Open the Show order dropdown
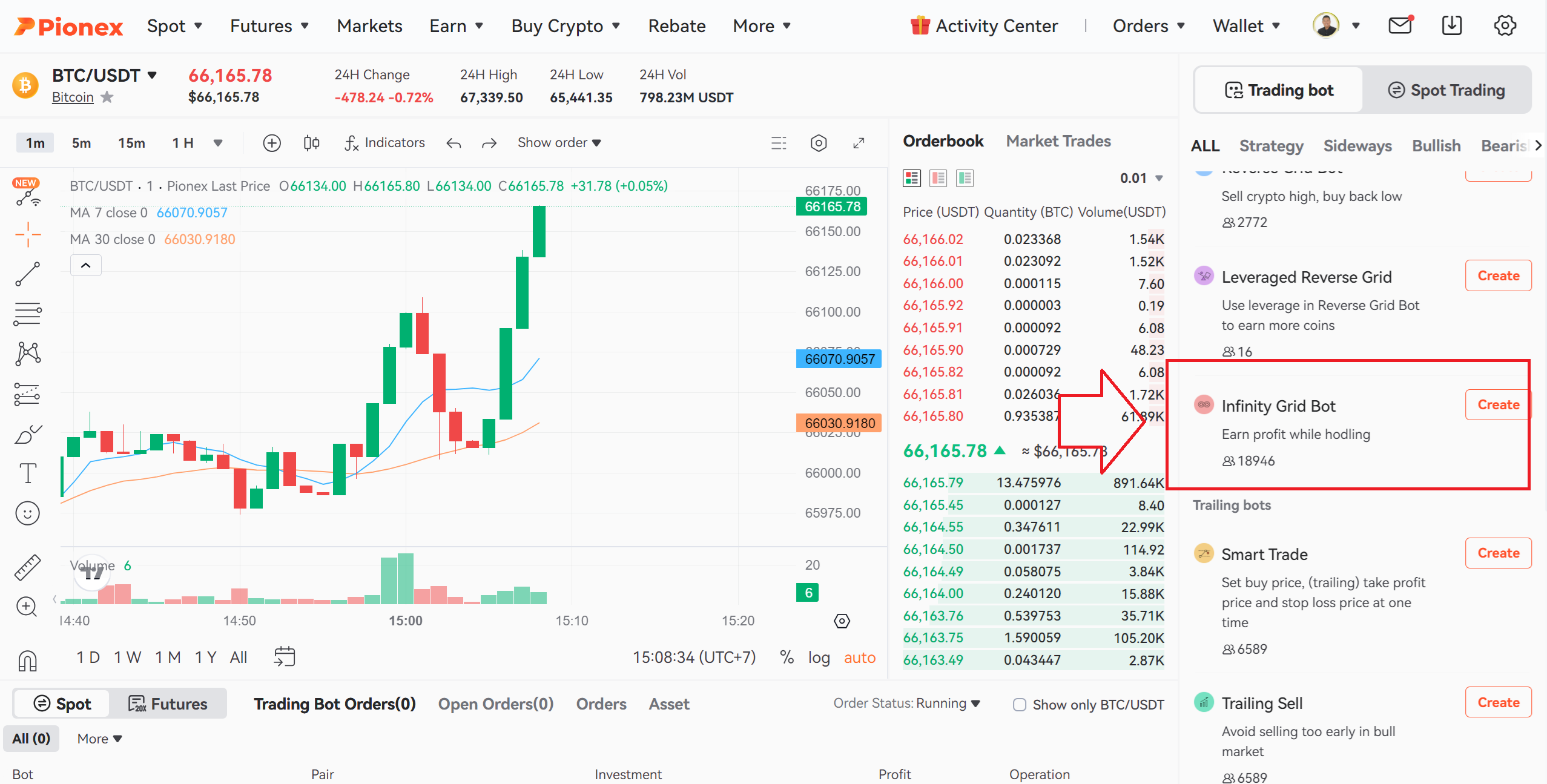The image size is (1547, 784). coord(559,143)
